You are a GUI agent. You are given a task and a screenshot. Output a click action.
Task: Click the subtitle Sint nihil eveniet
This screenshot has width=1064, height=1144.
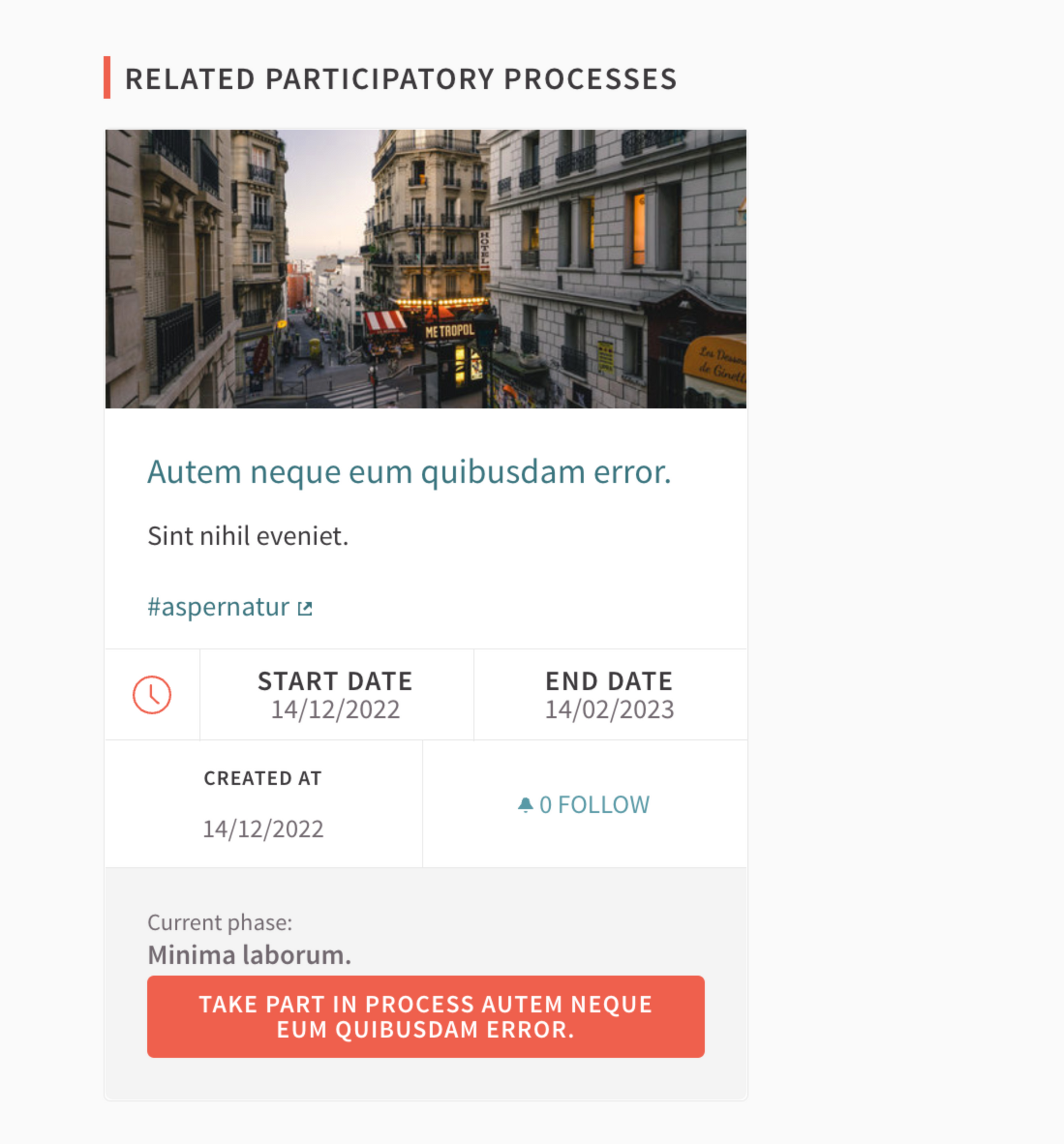coord(247,536)
